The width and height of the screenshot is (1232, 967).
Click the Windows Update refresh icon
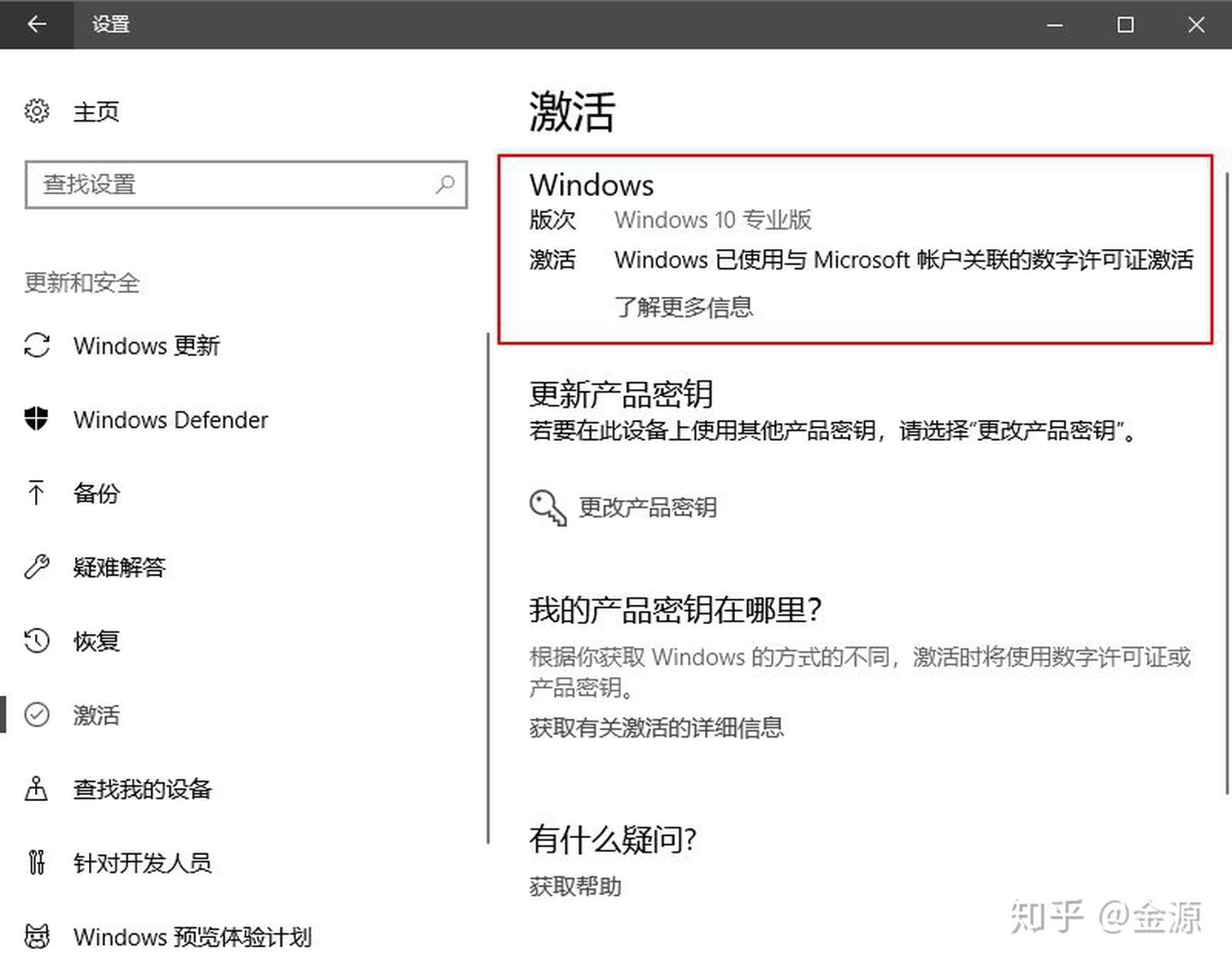pyautogui.click(x=37, y=346)
